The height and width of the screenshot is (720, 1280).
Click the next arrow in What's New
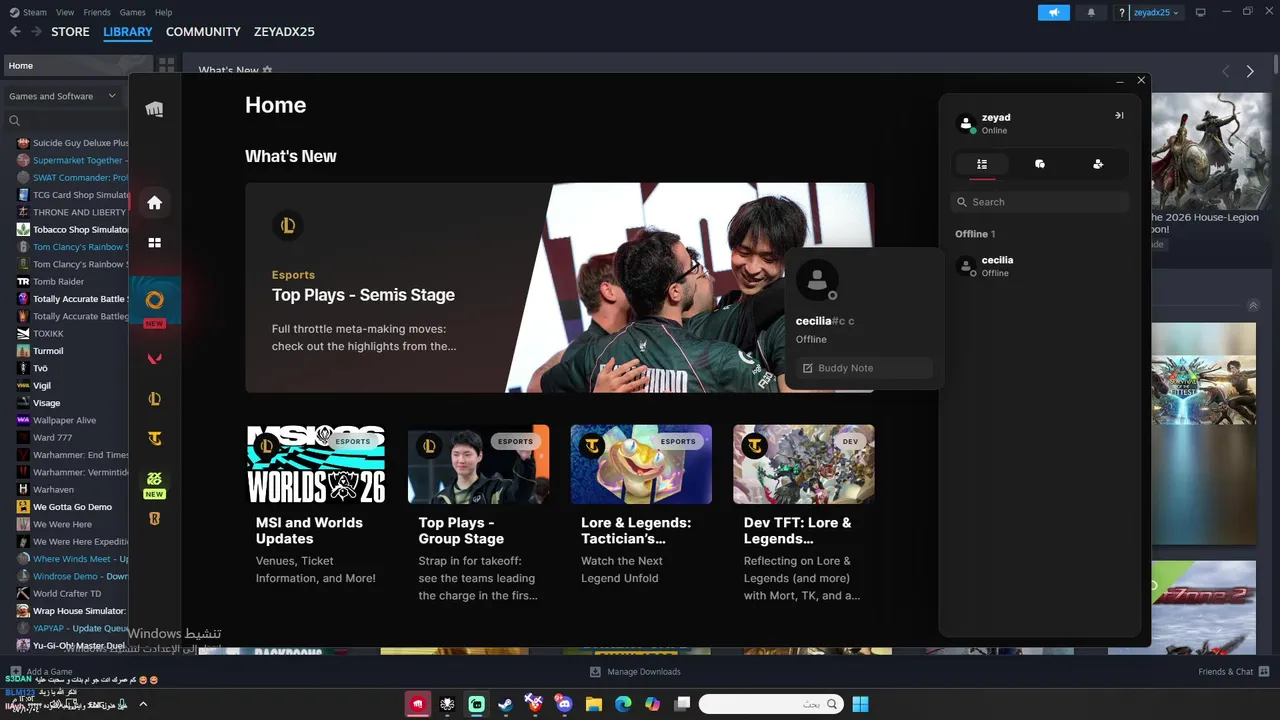(x=1250, y=71)
